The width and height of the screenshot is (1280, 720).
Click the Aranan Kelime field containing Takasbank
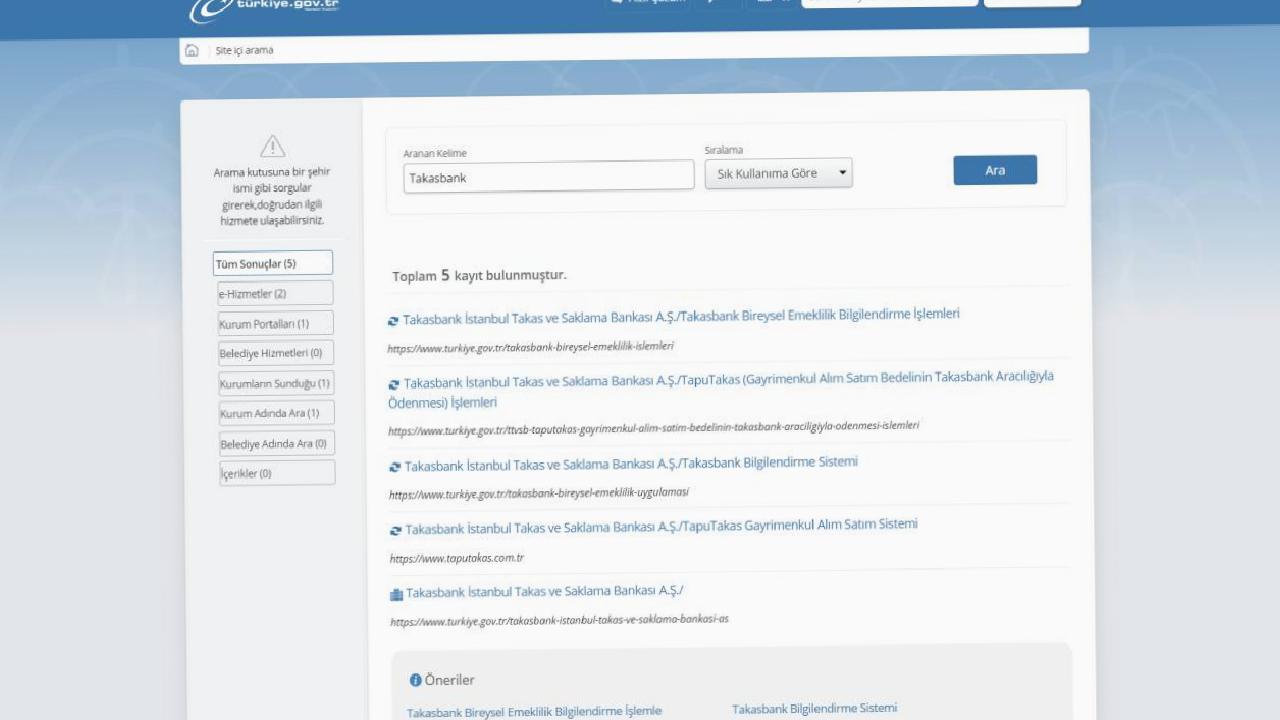coord(549,176)
